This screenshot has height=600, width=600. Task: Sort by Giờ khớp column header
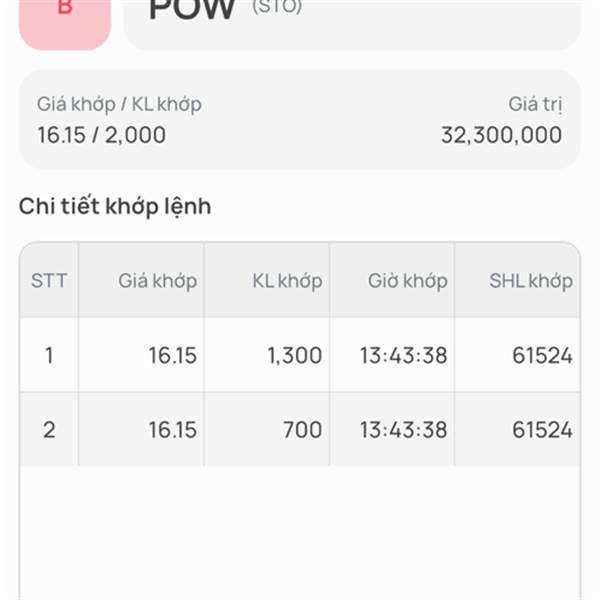point(408,281)
